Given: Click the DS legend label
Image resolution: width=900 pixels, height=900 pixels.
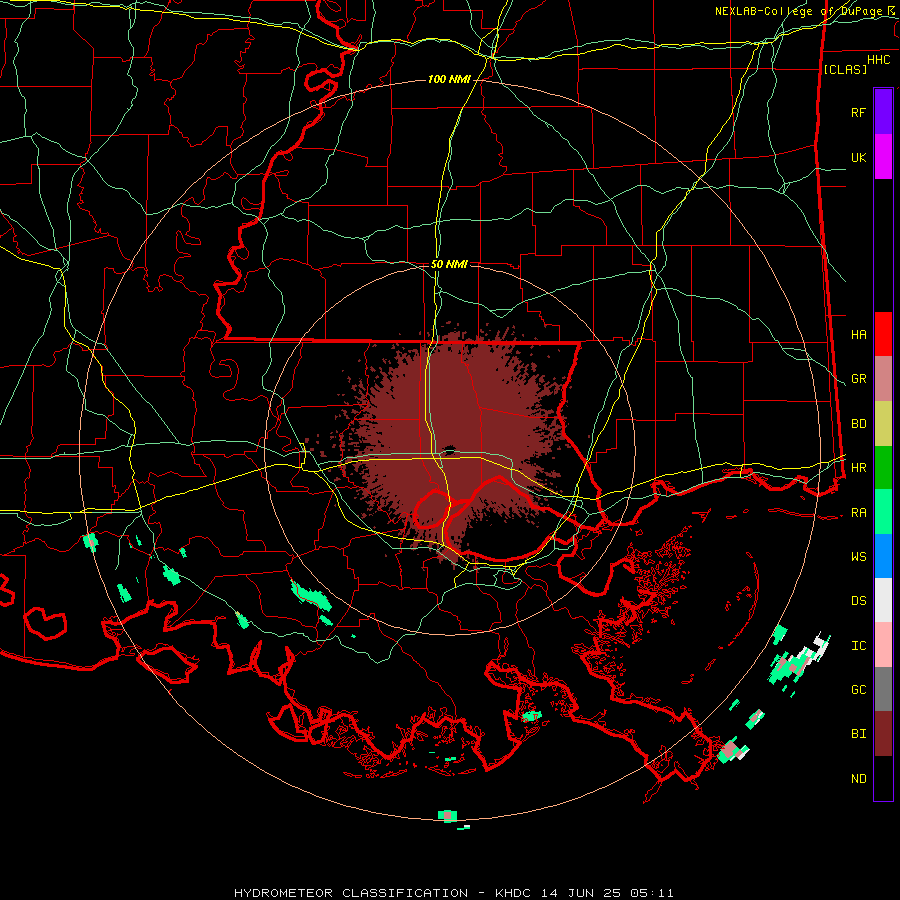Looking at the screenshot, I should (858, 601).
